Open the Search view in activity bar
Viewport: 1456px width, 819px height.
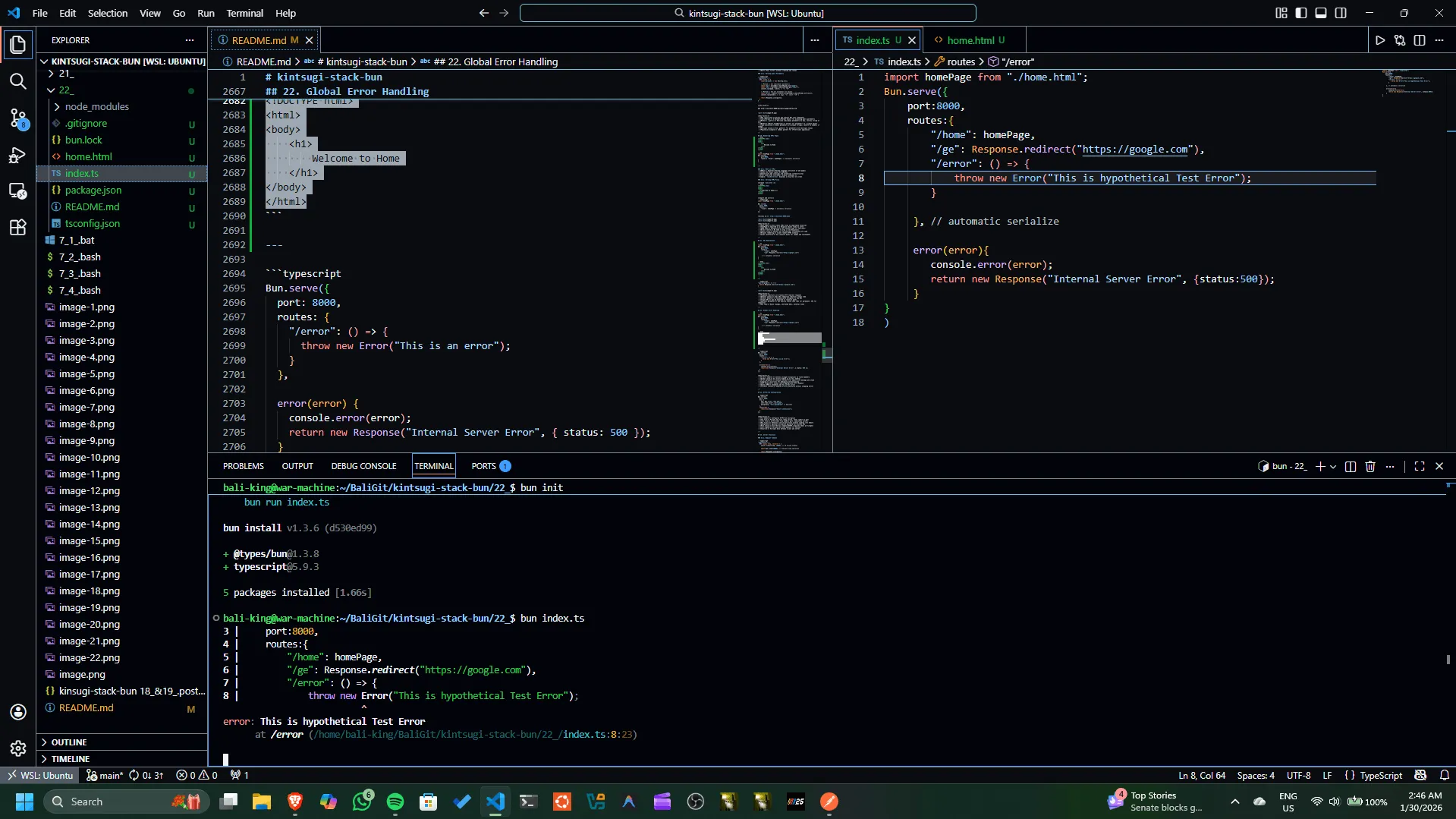(17, 81)
